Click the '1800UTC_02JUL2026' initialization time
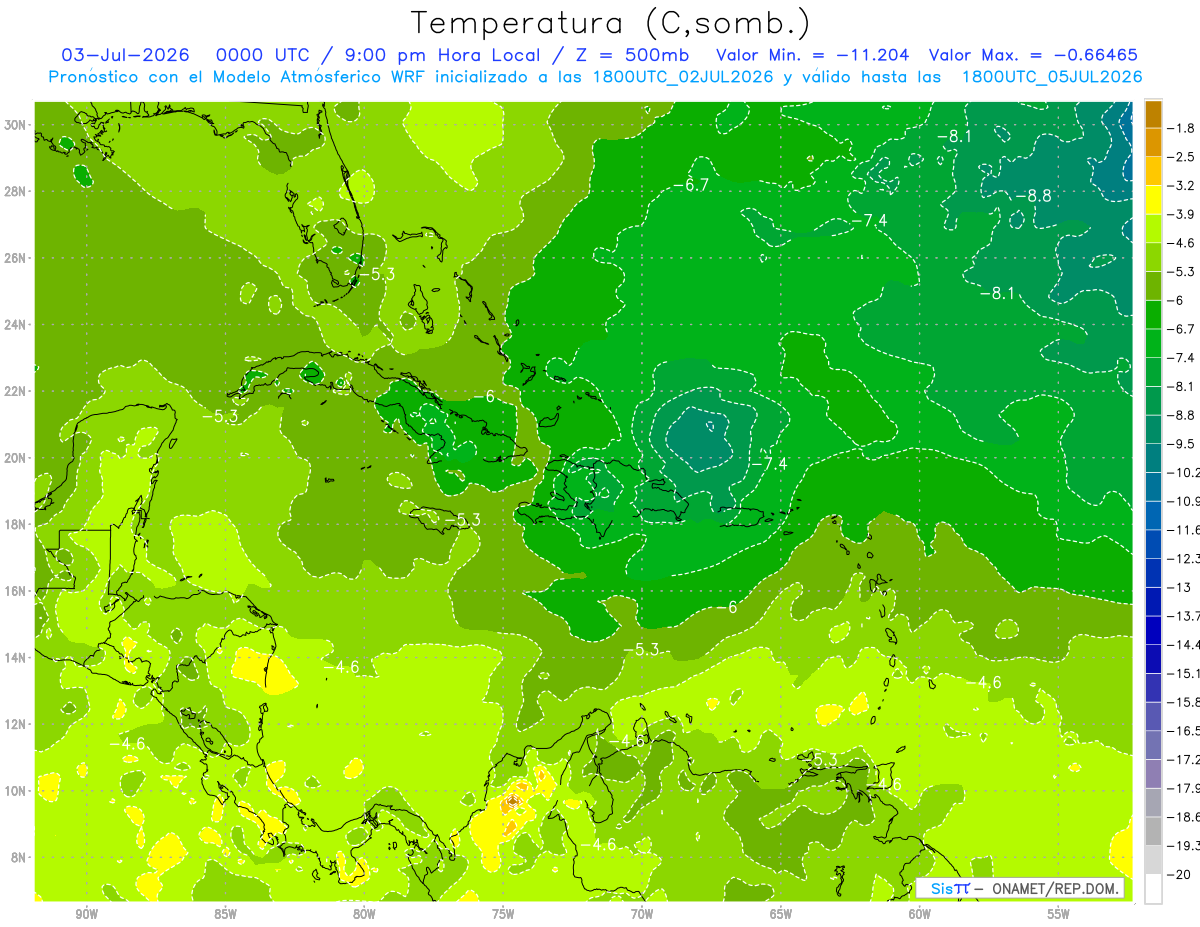Screen dimensions: 1200x927 (681, 77)
